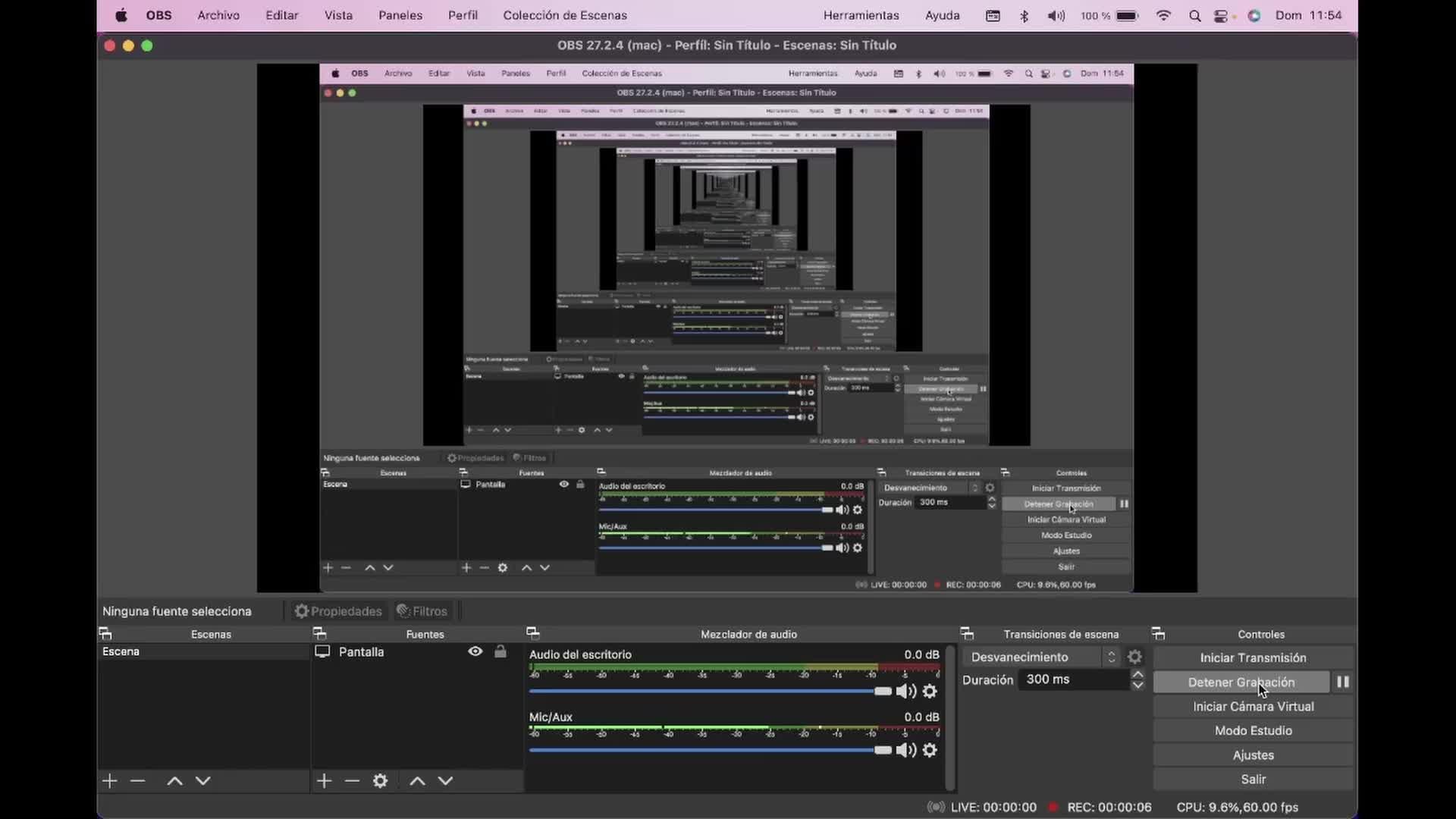Move scene down with arrow icon

pyautogui.click(x=202, y=781)
